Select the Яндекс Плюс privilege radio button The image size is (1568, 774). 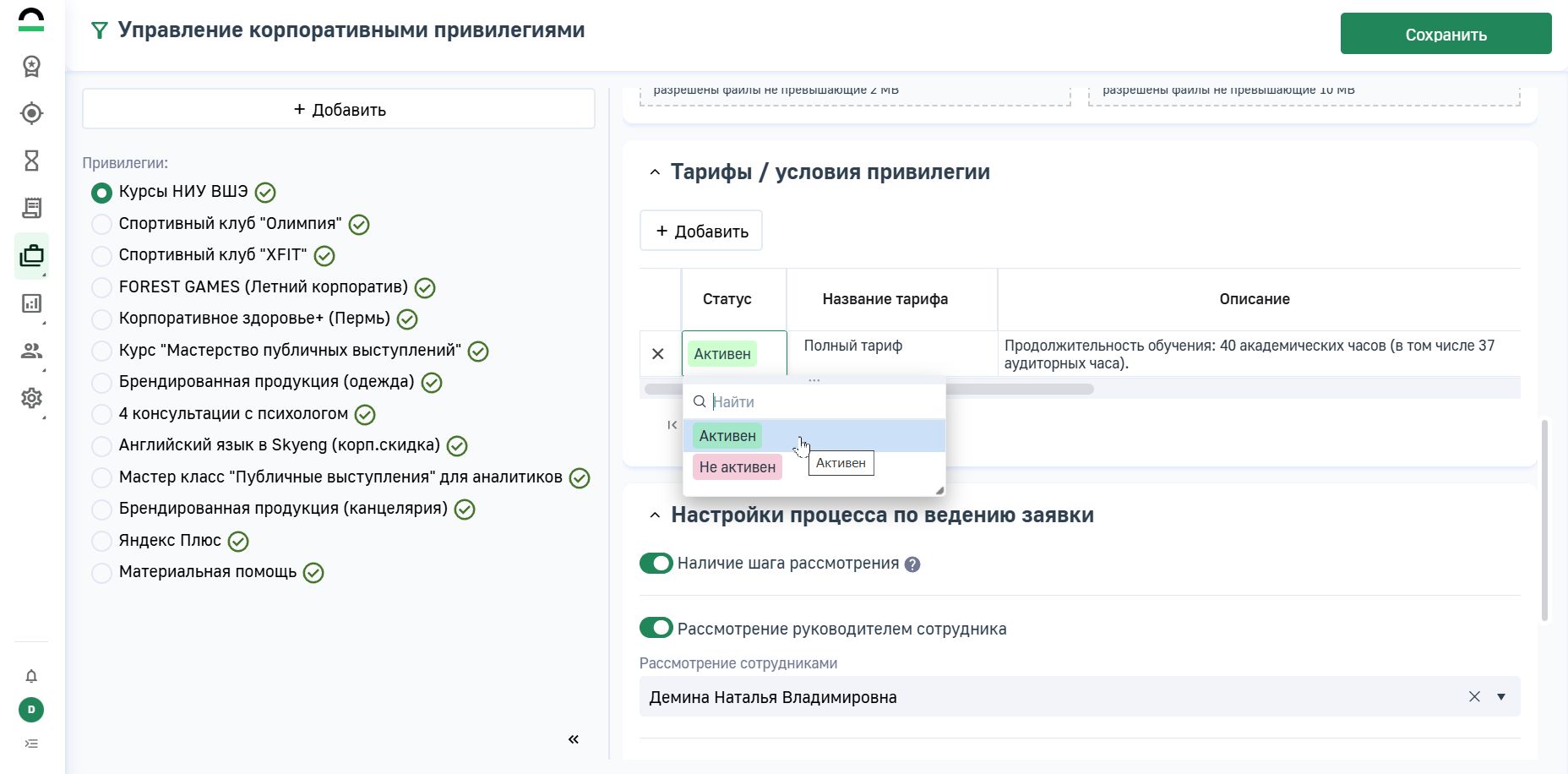click(x=101, y=541)
